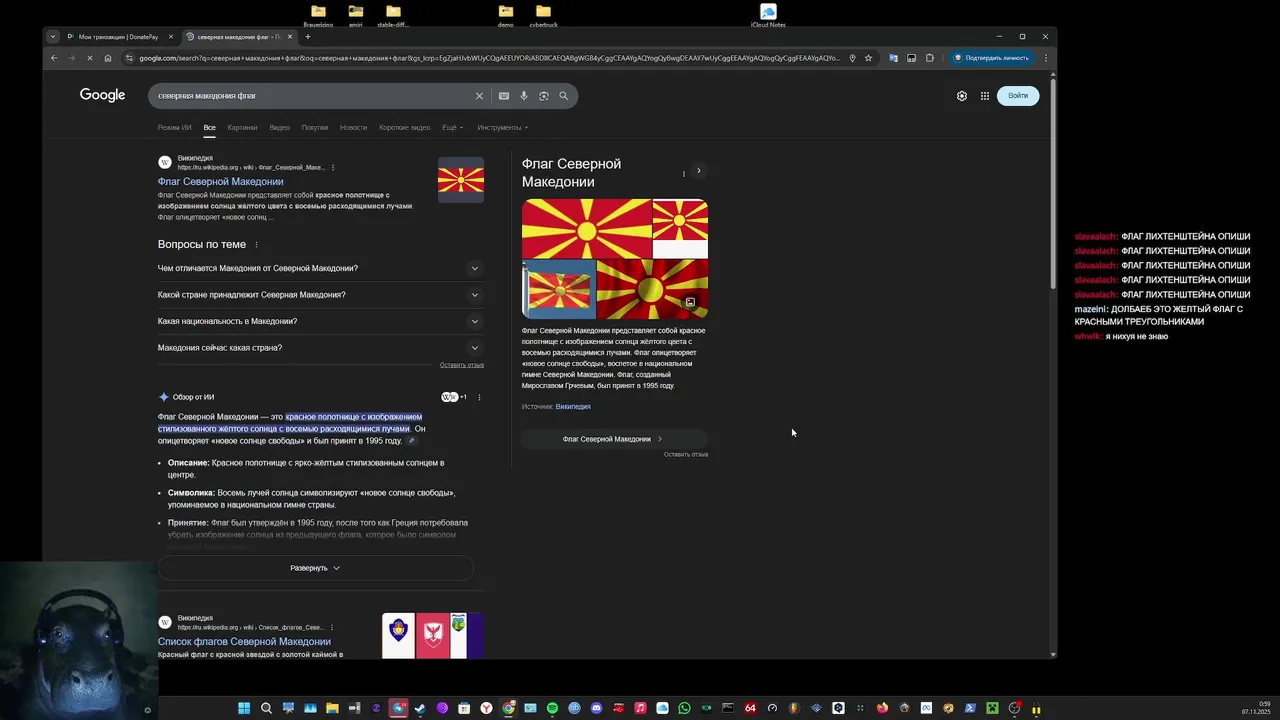Image resolution: width=1280 pixels, height=720 pixels.
Task: Open the 'Ещё' search filter dropdown
Action: [x=452, y=128]
